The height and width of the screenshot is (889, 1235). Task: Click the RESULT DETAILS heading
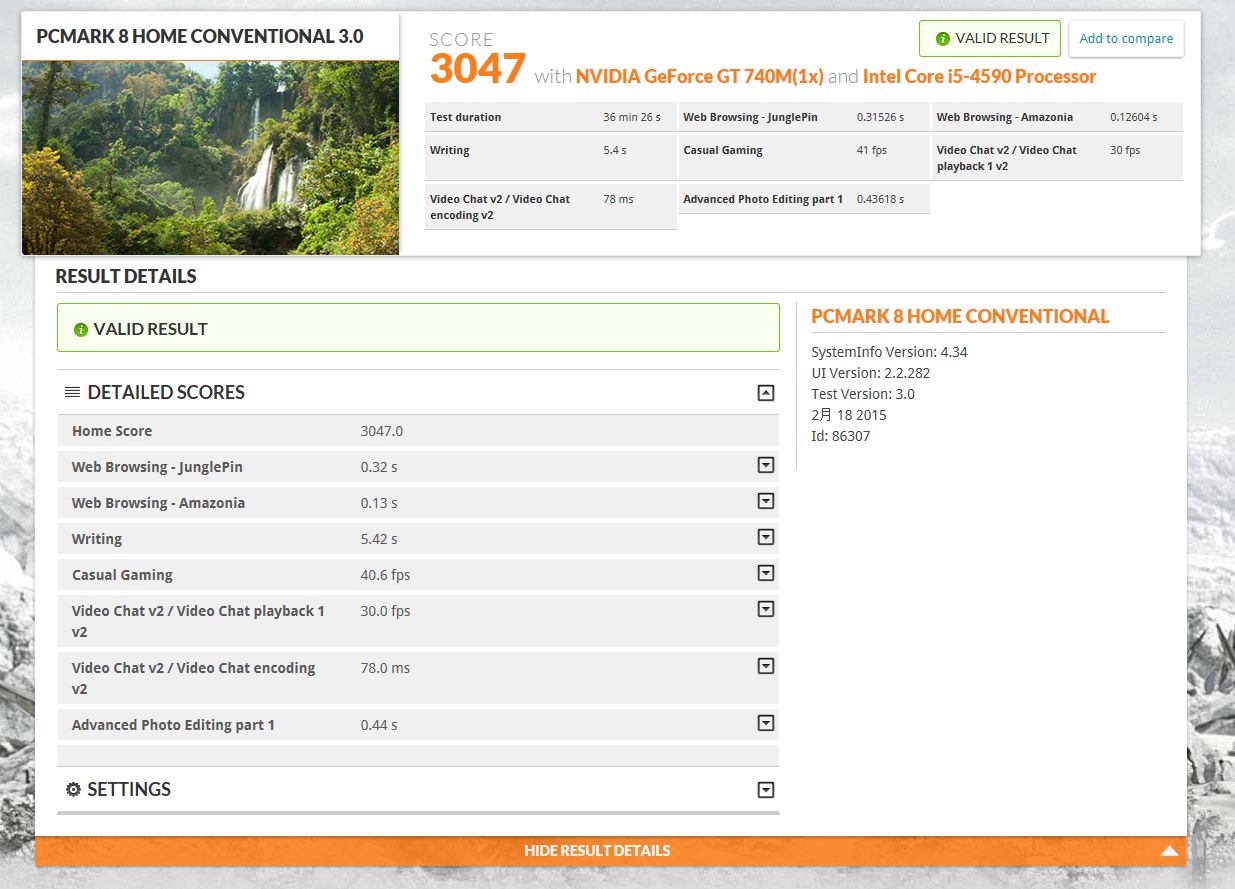pyautogui.click(x=126, y=276)
